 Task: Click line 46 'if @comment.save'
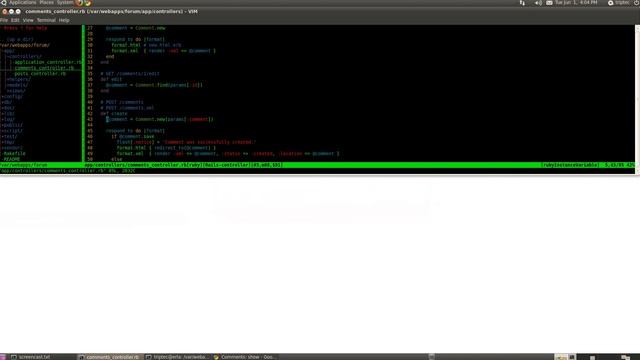133,137
